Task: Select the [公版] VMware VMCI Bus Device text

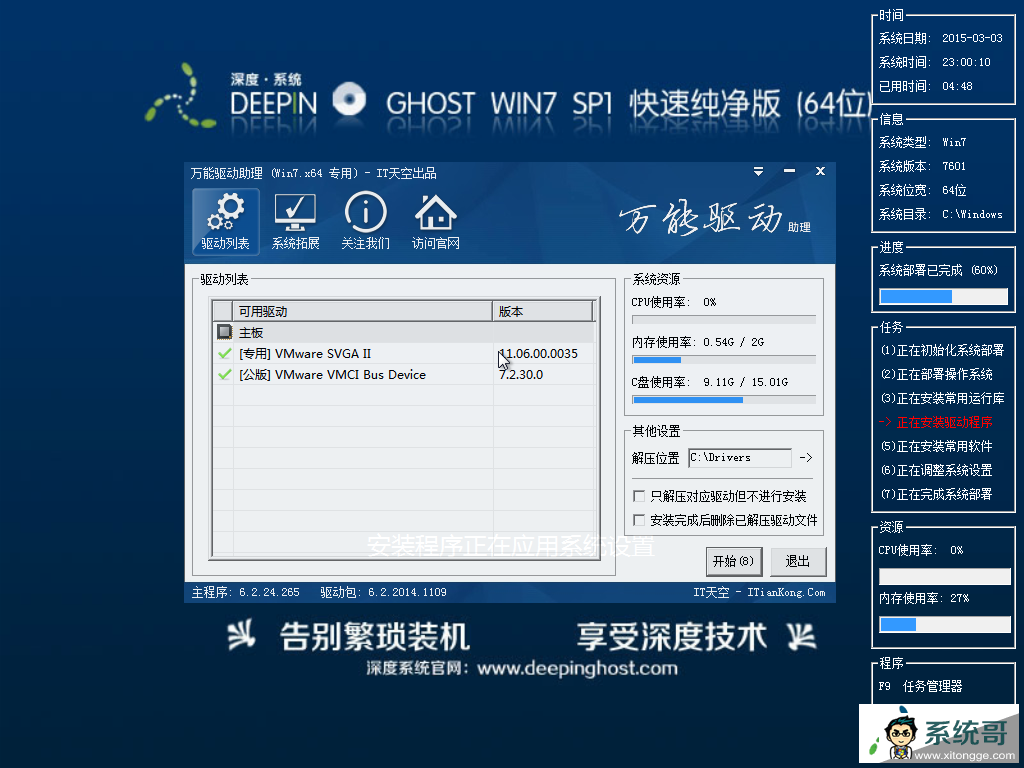Action: 332,374
